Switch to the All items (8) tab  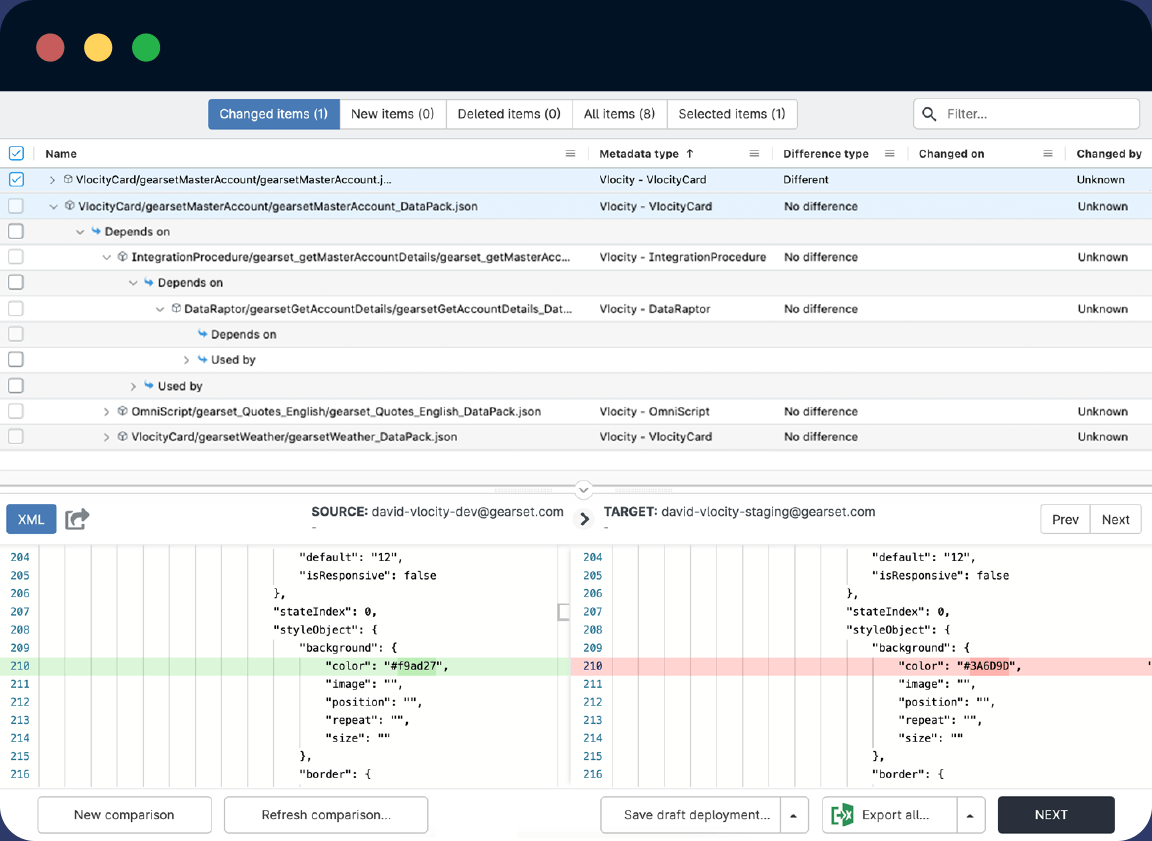tap(619, 114)
